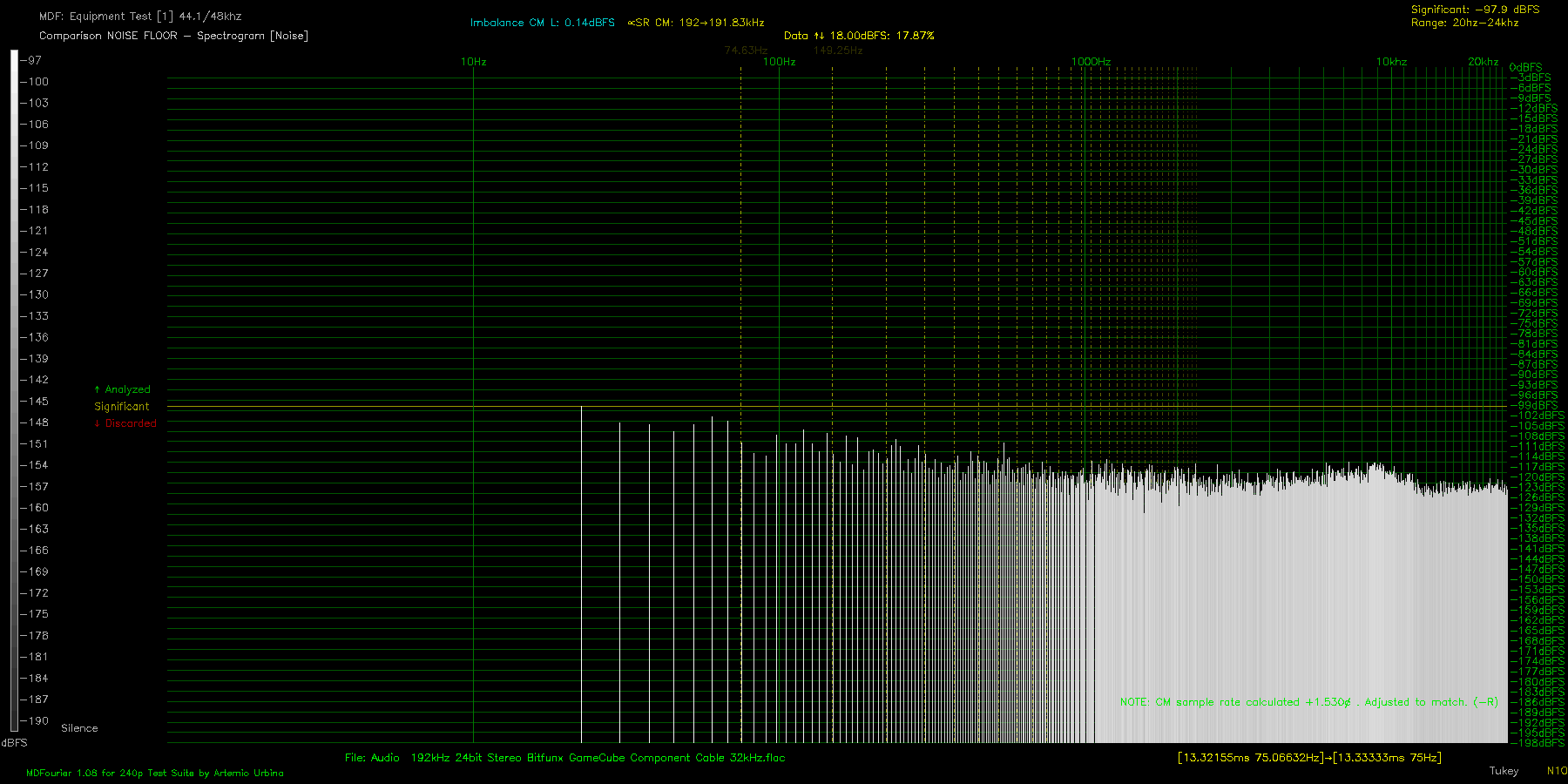
Task: Click the faint '149.25Hz' marker label
Action: [838, 51]
